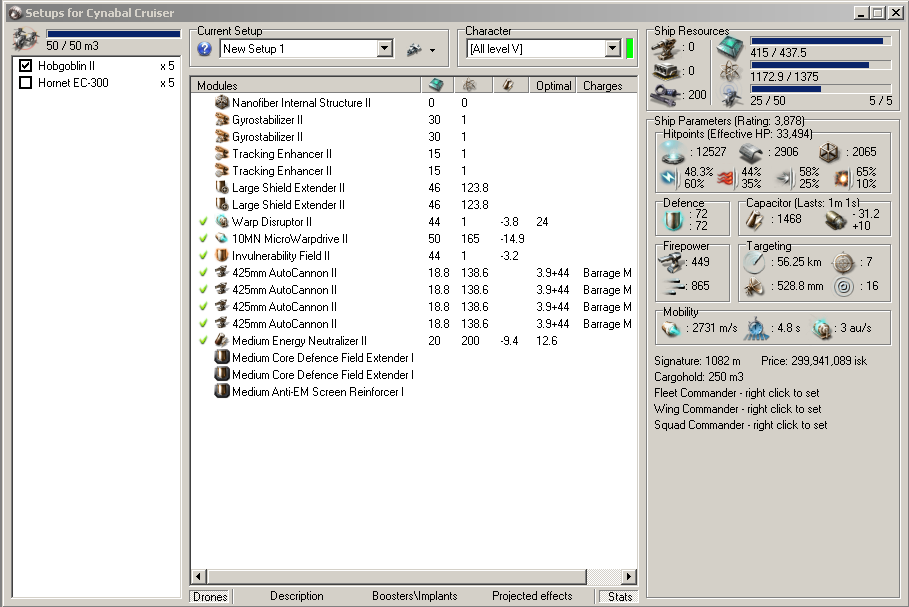Select the Medium Core Defence Field Extender I first row
Viewport: 909px width, 607px height.
pyautogui.click(x=414, y=358)
